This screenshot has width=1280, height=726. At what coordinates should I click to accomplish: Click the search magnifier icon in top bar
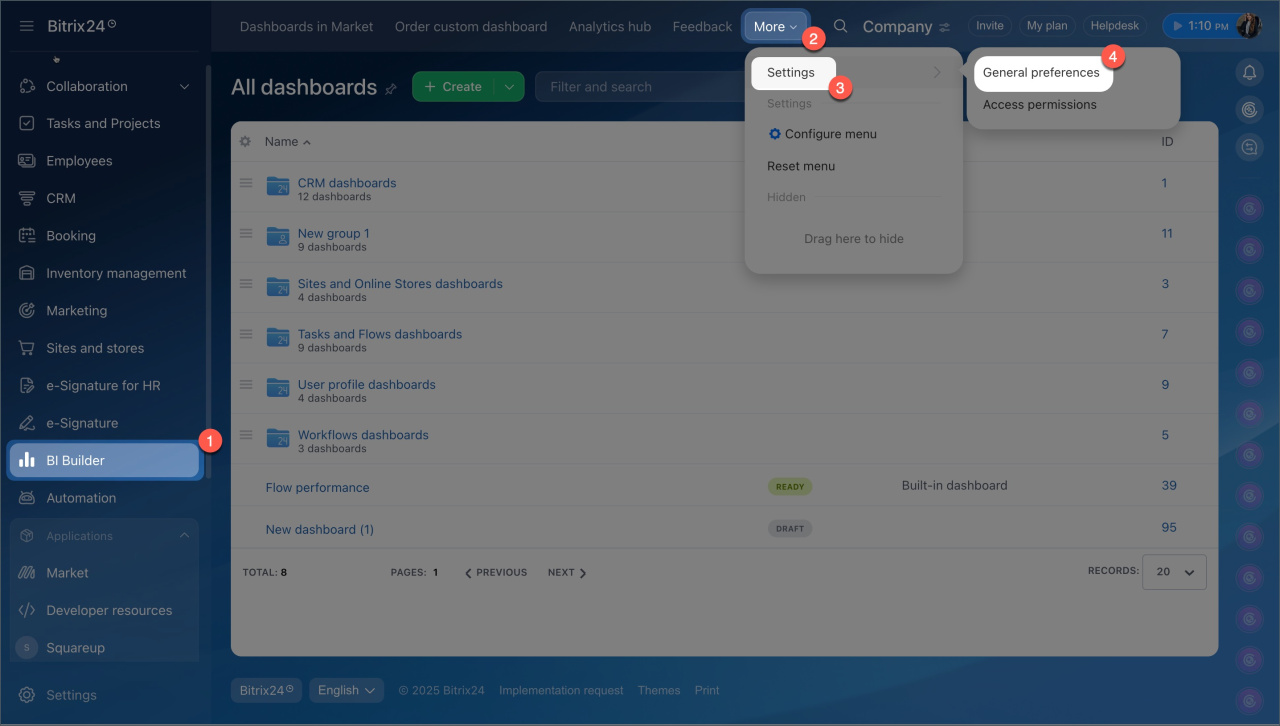click(x=841, y=26)
